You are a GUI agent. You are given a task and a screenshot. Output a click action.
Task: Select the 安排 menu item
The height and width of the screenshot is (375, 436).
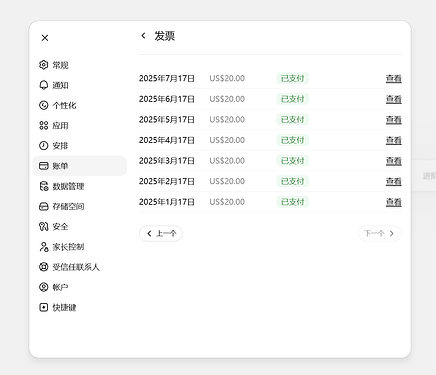(80, 146)
